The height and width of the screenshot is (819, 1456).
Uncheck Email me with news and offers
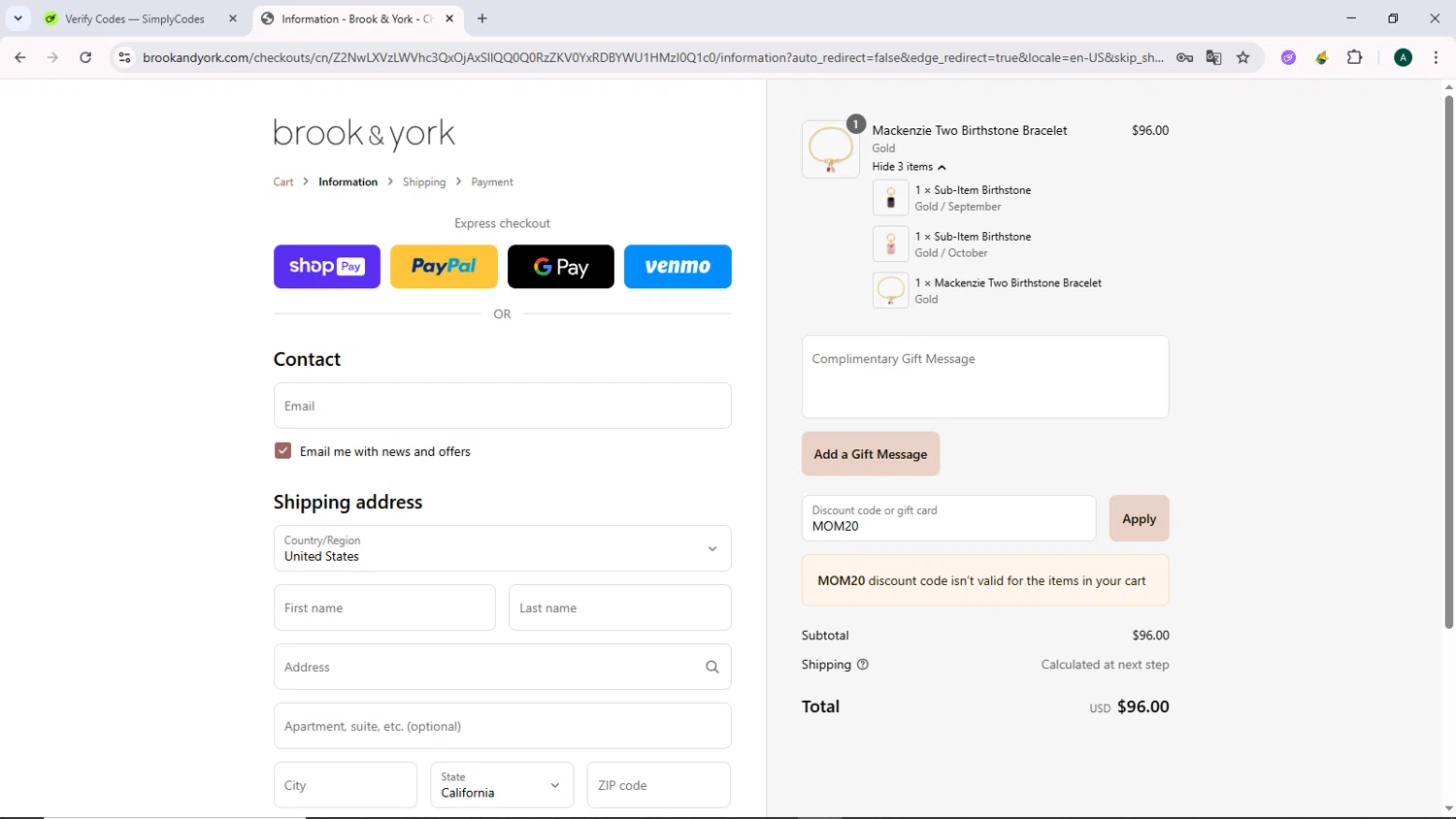coord(282,451)
